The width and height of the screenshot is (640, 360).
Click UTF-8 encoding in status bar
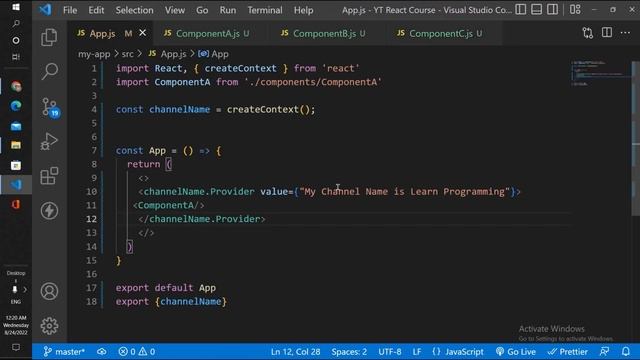(x=390, y=351)
